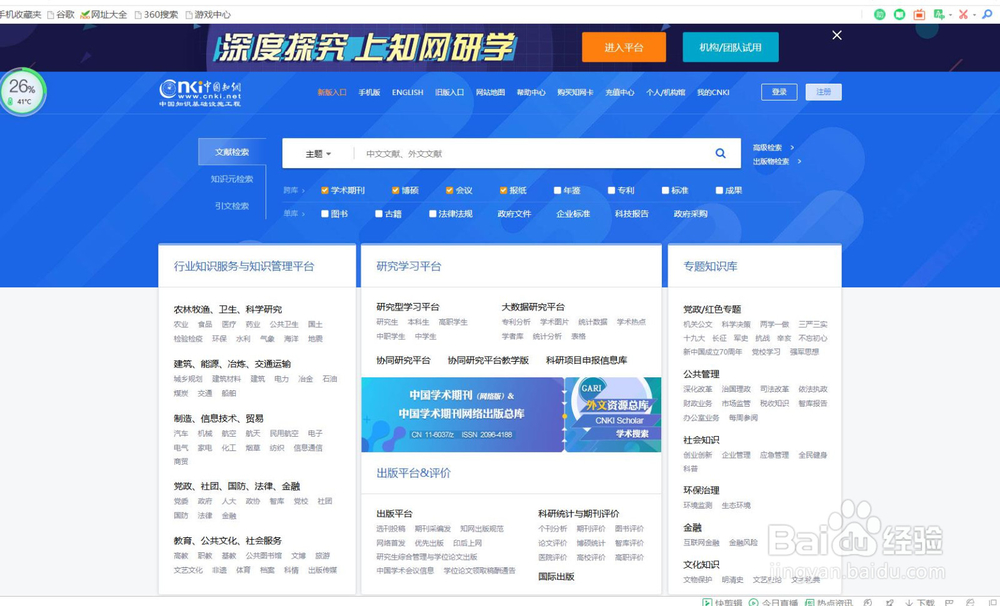This screenshot has width=1000, height=606.
Task: Open 个人/机构馆 in top navigation
Action: tap(665, 92)
